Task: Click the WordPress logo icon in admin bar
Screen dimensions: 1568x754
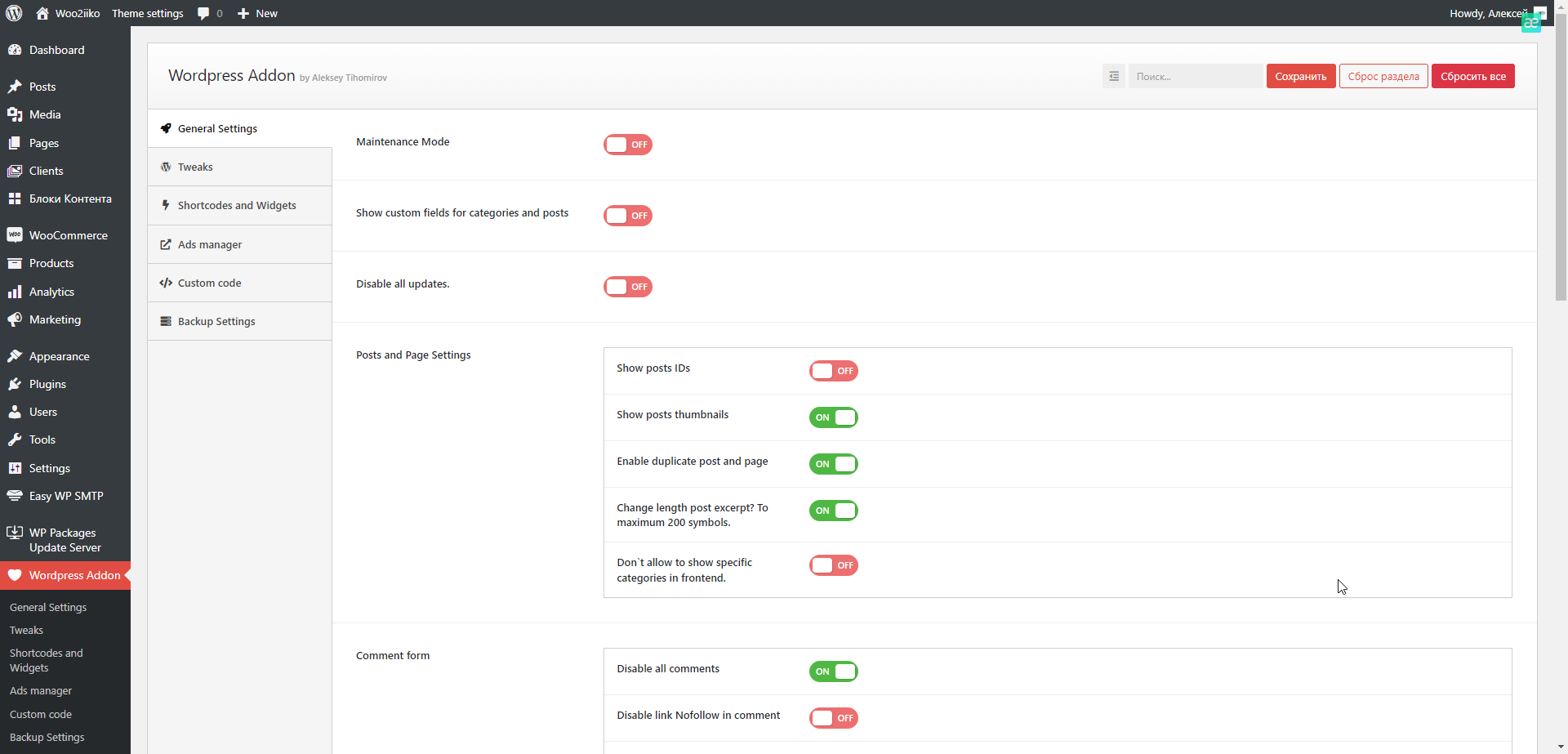Action: tap(14, 13)
